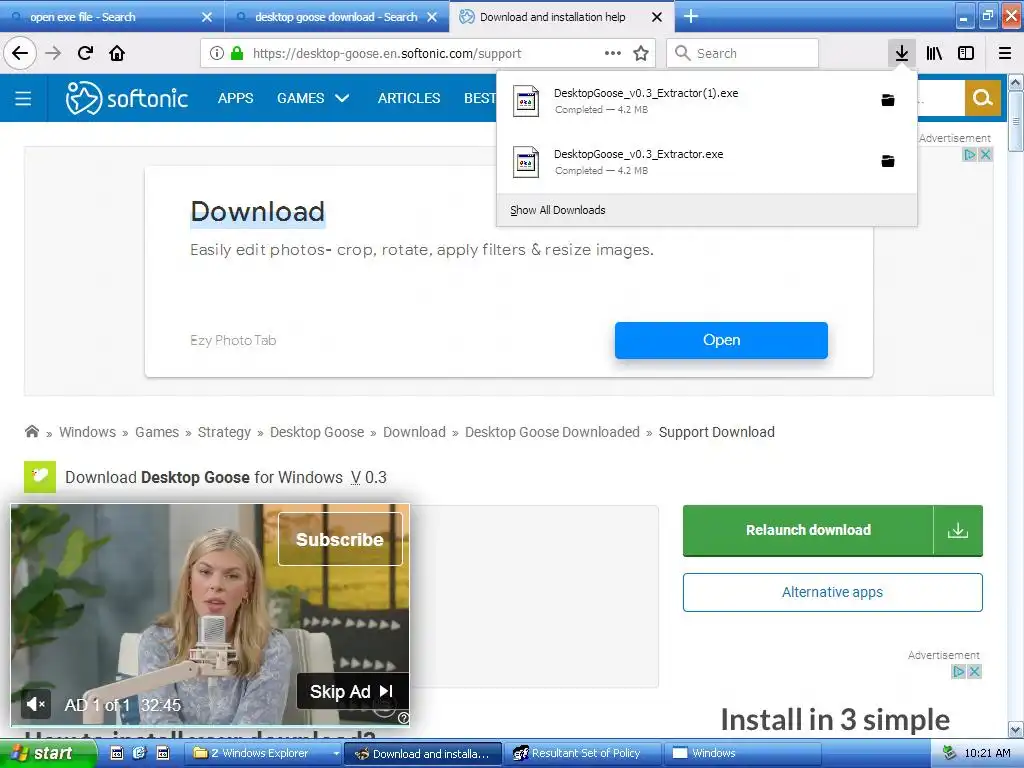Open the Windows start menu
1024x768 pixels.
pos(48,754)
